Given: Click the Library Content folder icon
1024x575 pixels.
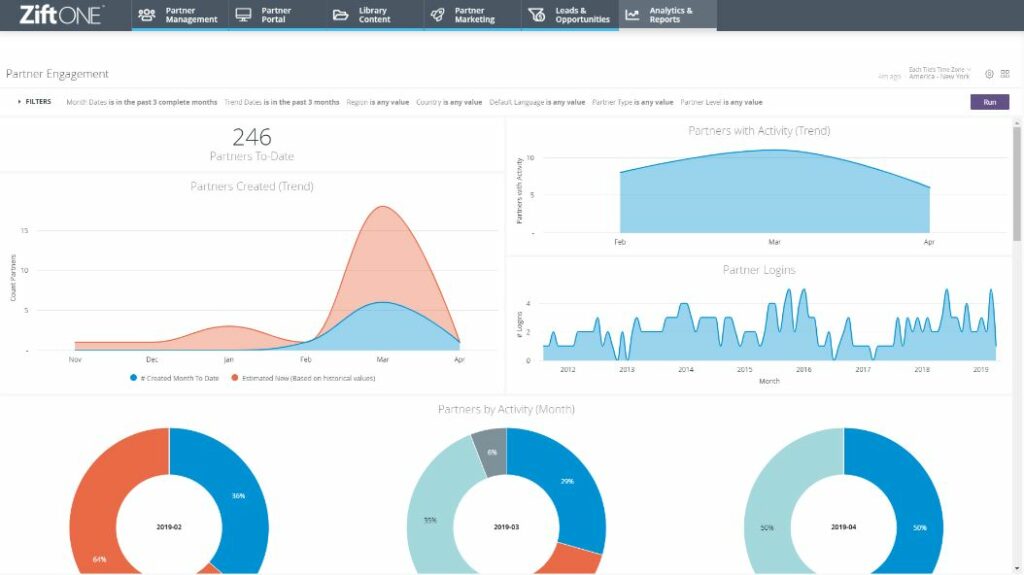Looking at the screenshot, I should point(340,14).
